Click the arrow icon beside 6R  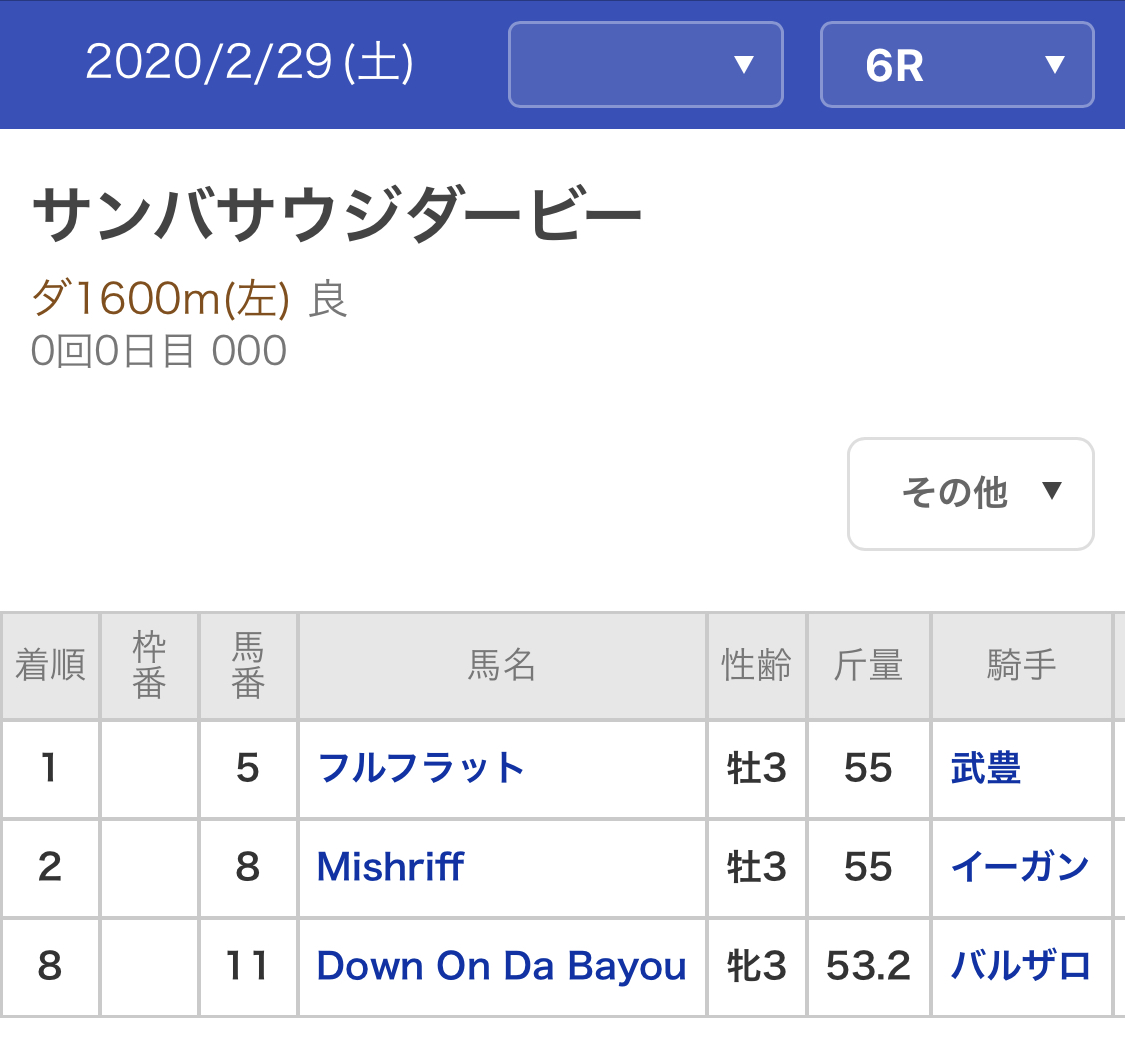pyautogui.click(x=1054, y=66)
